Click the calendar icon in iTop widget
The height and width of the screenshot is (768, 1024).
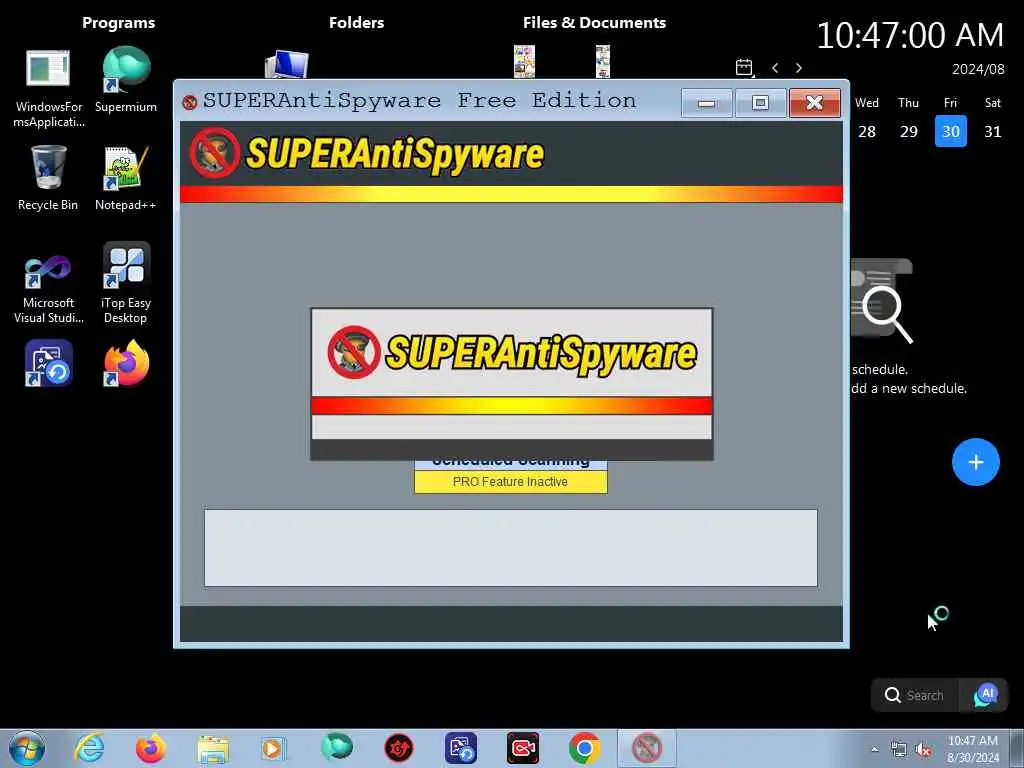(744, 67)
